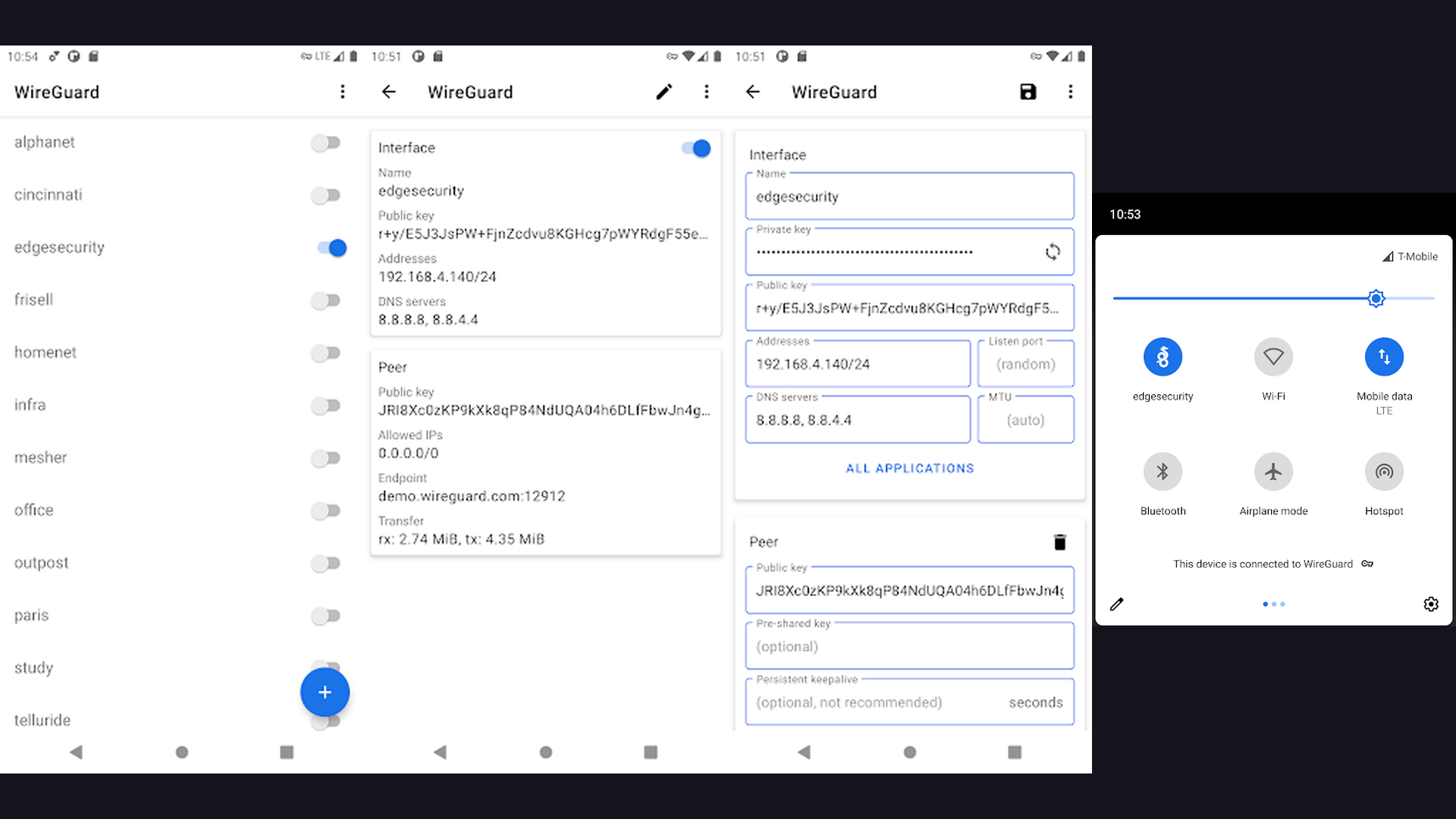1456x819 pixels.
Task: Tap the edgesecurity WireGuard quick settings tile
Action: pyautogui.click(x=1163, y=357)
